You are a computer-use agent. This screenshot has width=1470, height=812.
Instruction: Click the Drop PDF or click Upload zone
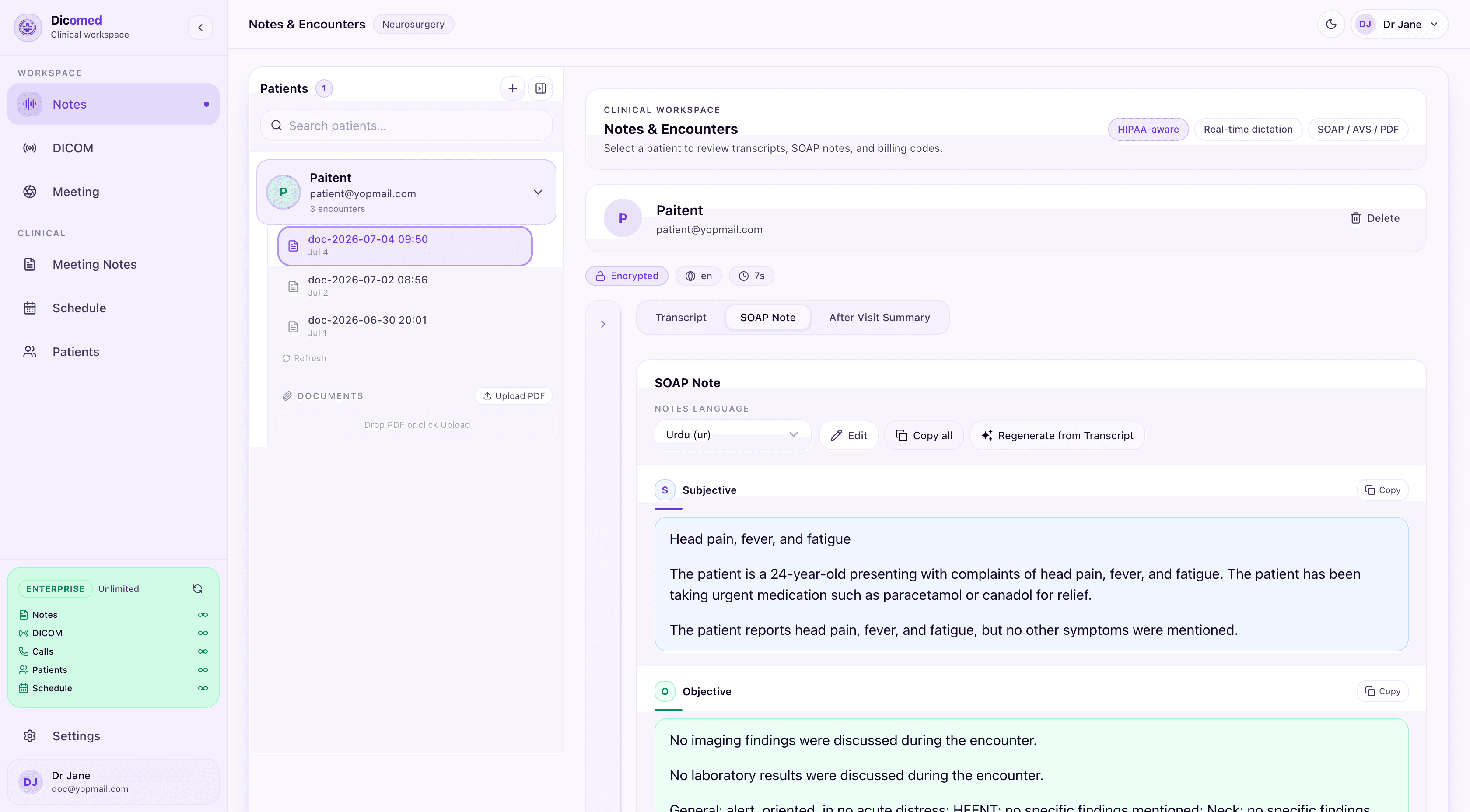(x=416, y=425)
